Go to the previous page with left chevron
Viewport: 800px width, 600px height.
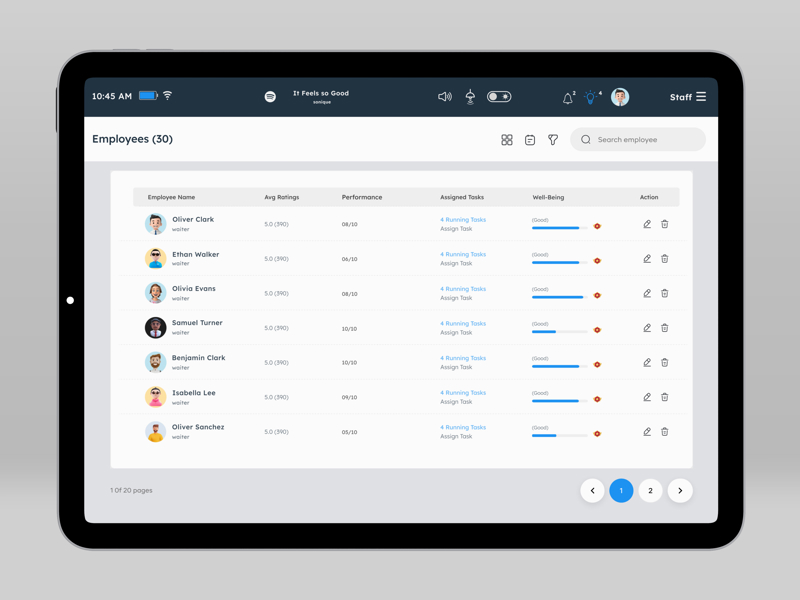(592, 490)
